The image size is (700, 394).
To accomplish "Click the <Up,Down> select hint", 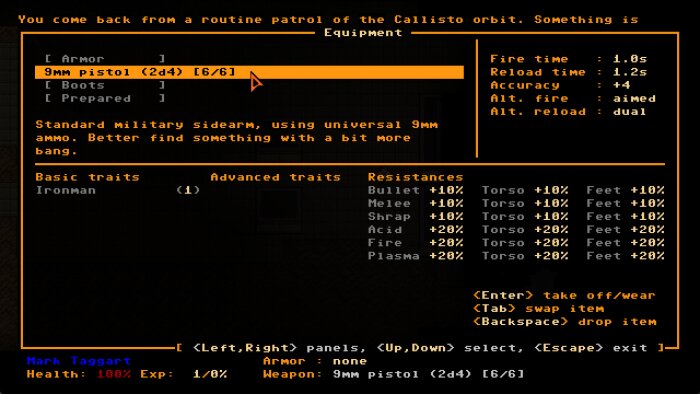I will click(450, 348).
